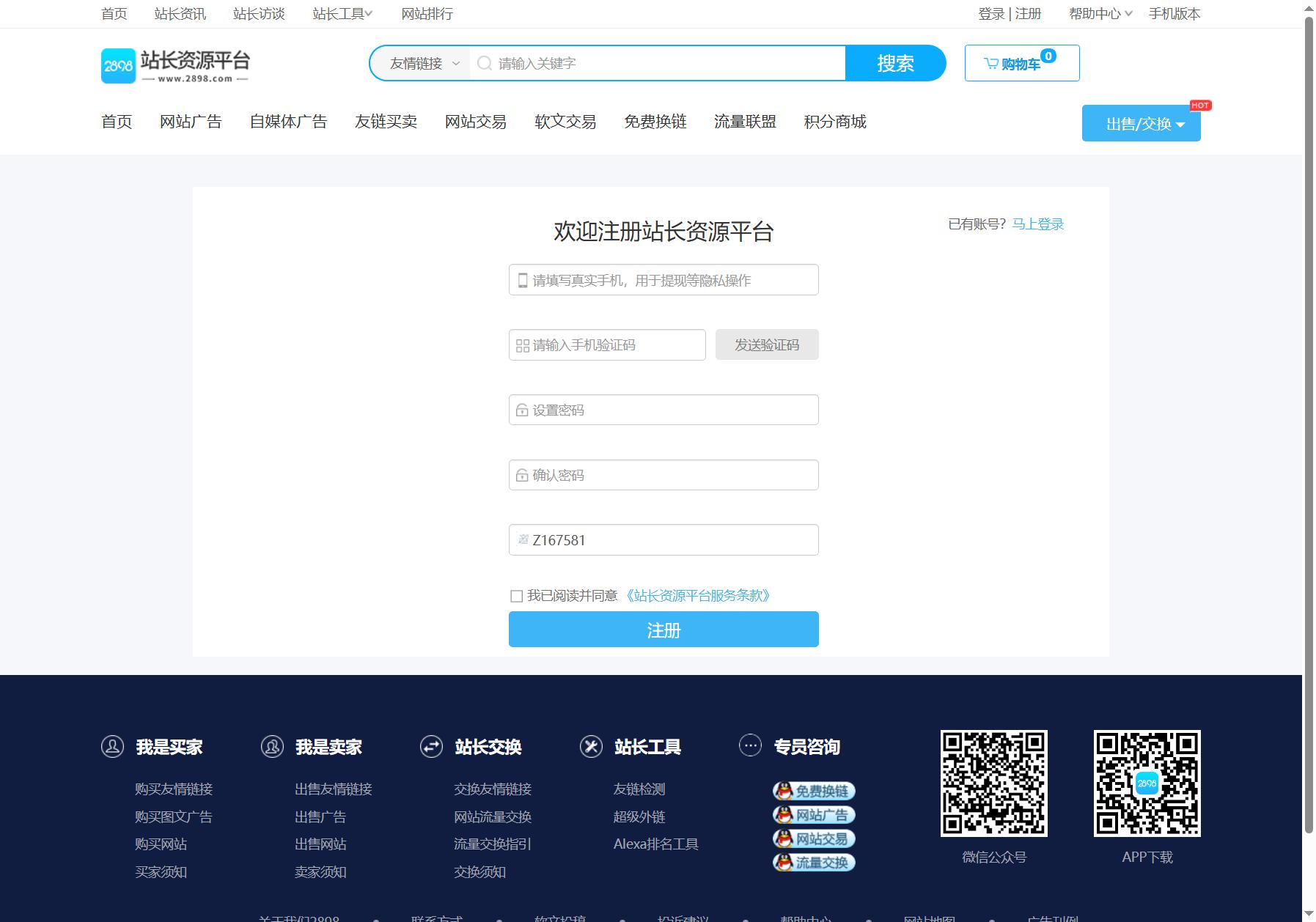Image resolution: width=1316 pixels, height=922 pixels.
Task: Check the agree to service terms checkbox
Action: [x=516, y=596]
